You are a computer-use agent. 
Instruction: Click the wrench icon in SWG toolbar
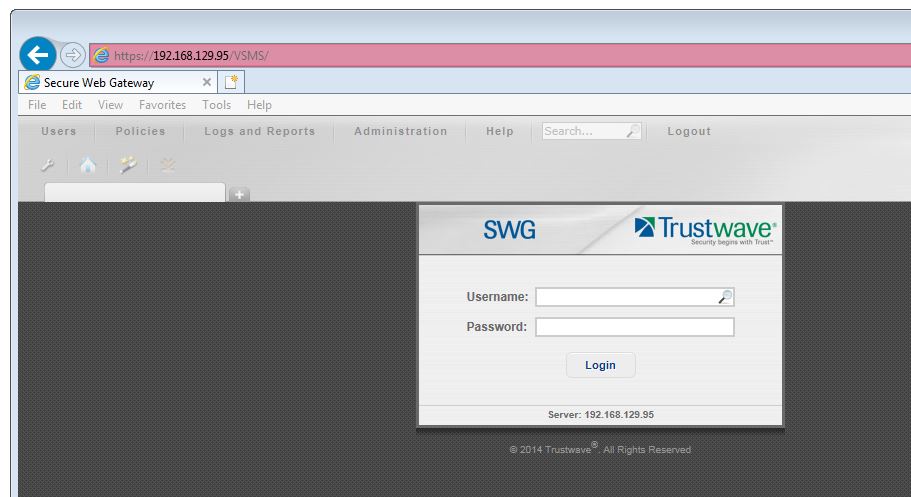47,166
